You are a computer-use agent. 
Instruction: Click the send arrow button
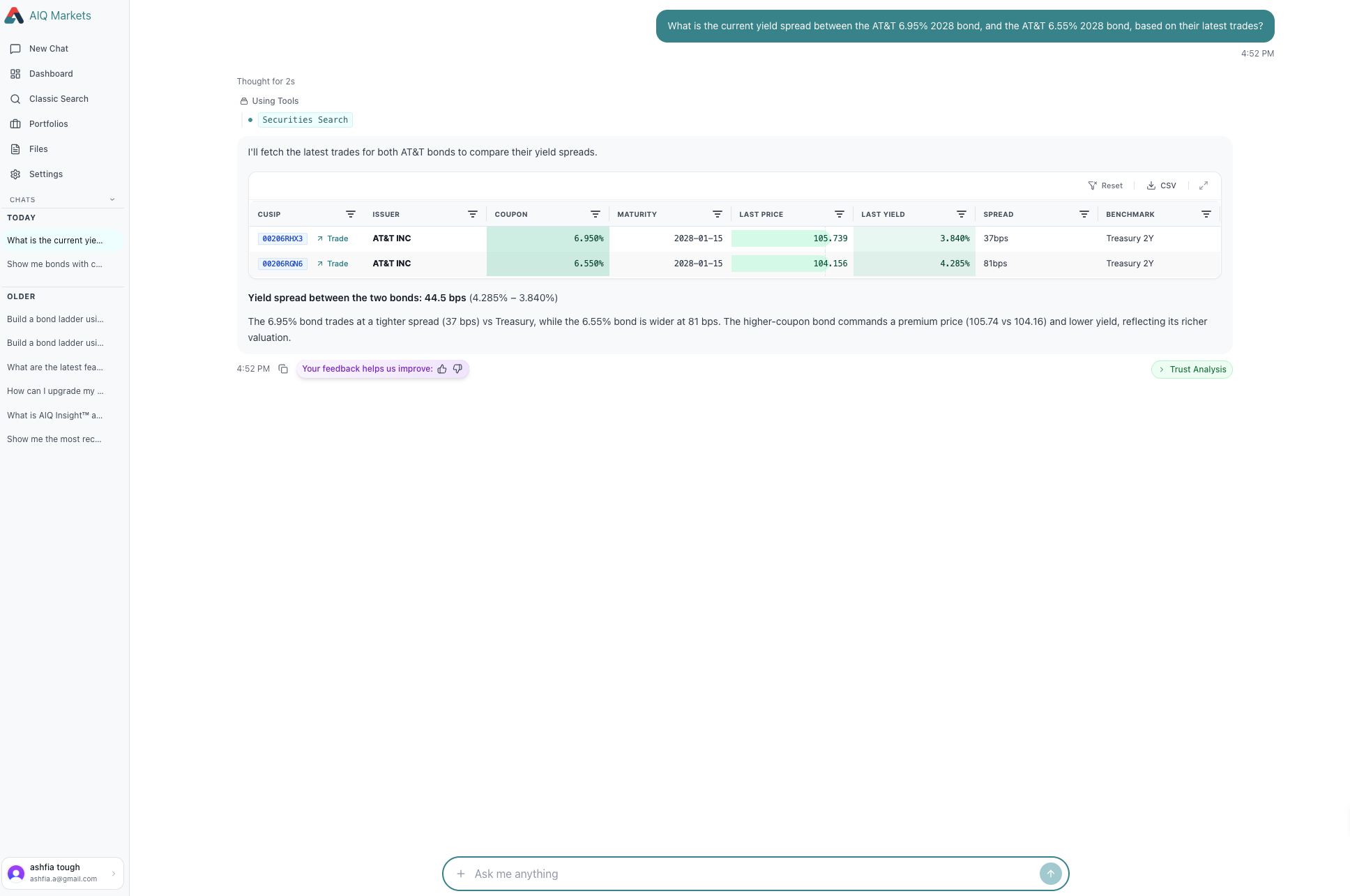click(x=1050, y=874)
